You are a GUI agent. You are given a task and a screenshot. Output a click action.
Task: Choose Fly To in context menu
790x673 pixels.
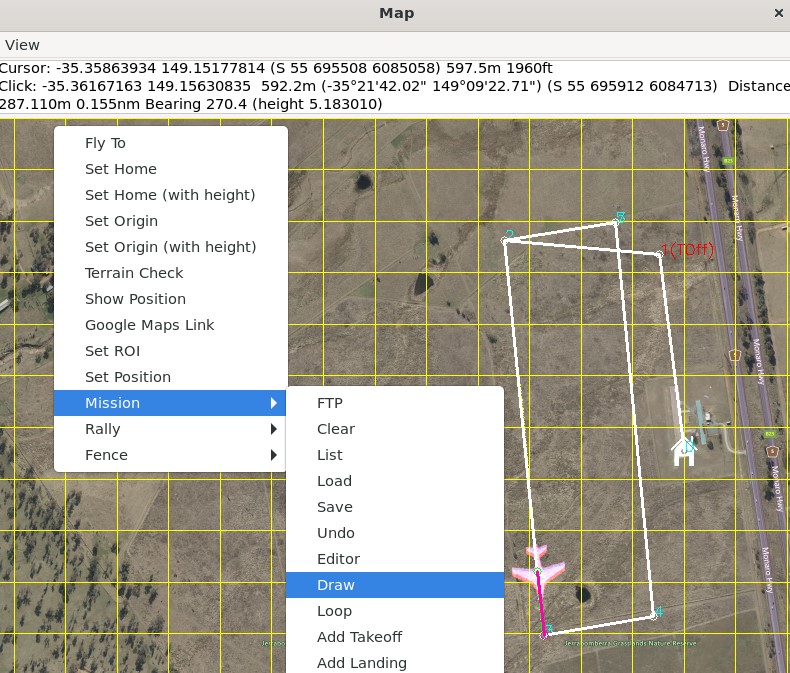pyautogui.click(x=105, y=143)
